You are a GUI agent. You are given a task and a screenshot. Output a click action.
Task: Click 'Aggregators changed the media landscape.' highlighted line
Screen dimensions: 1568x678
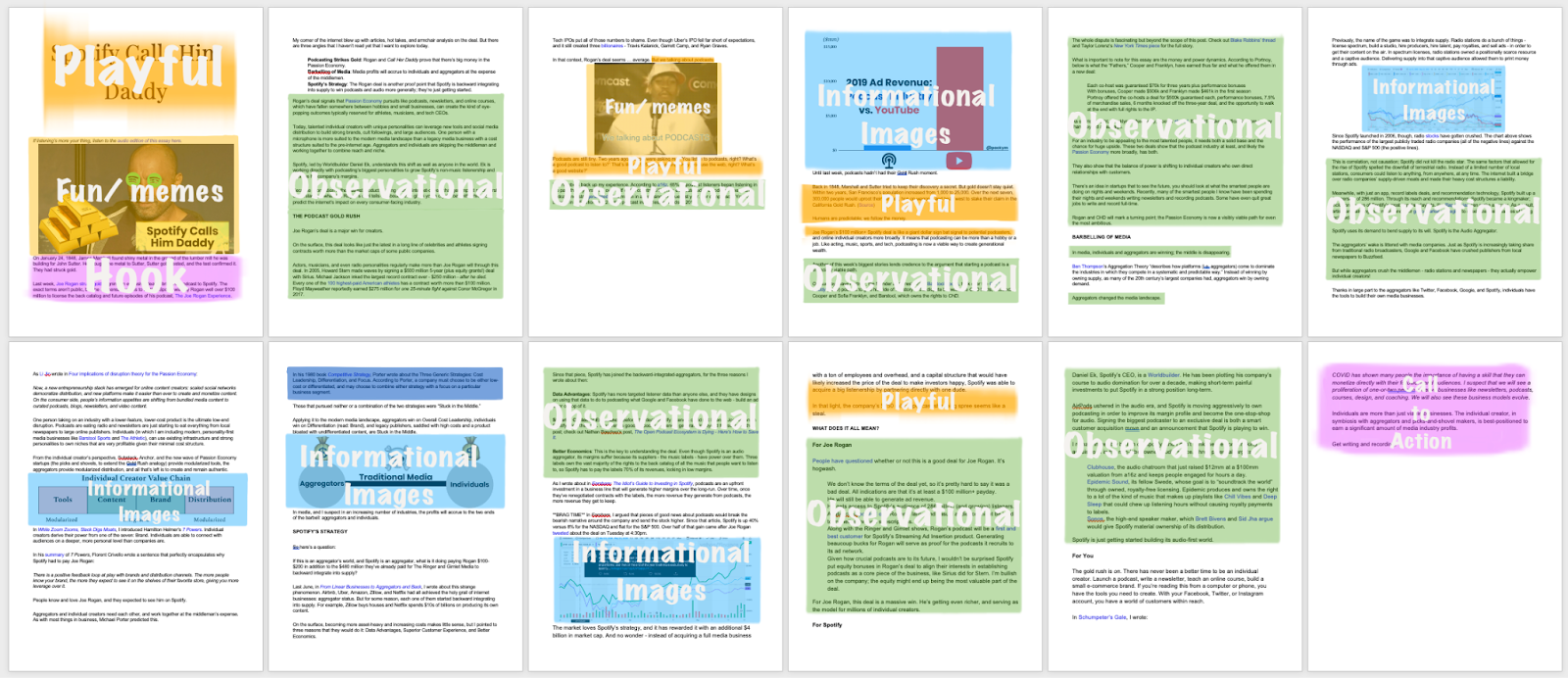click(1116, 299)
